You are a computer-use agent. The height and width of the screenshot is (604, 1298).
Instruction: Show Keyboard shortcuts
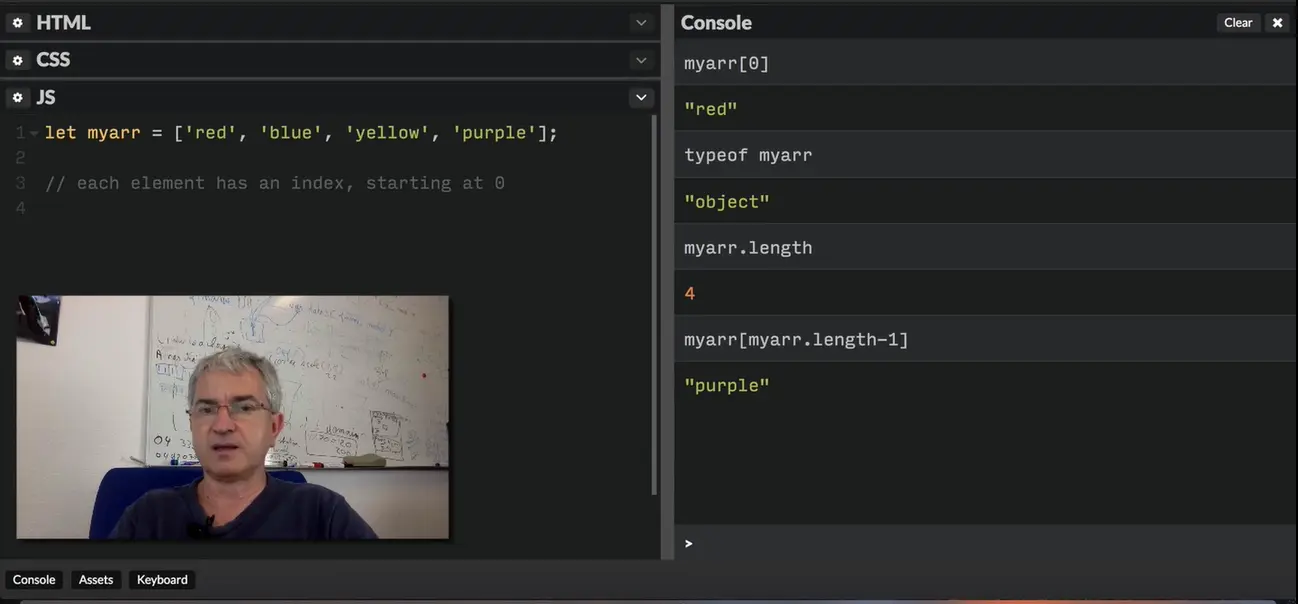tap(162, 580)
